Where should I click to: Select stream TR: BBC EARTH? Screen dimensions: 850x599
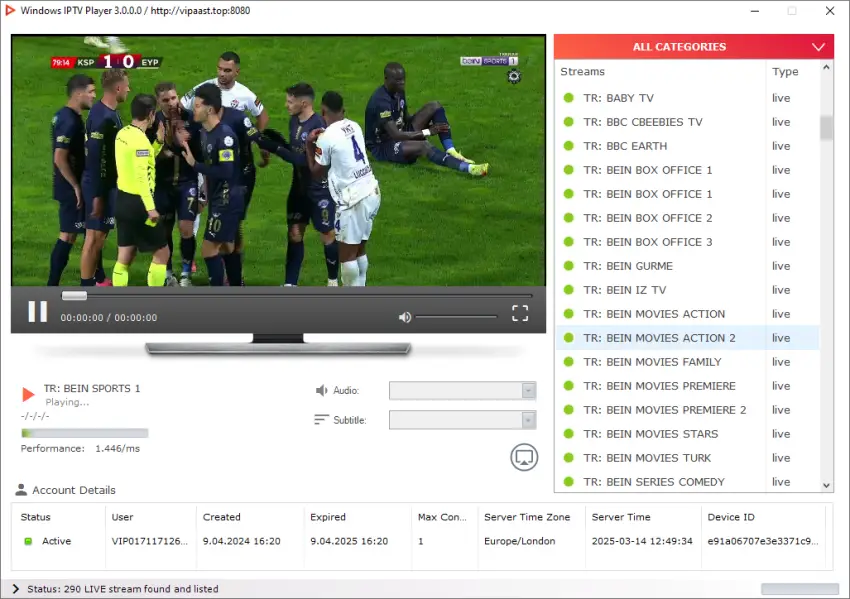(687, 146)
